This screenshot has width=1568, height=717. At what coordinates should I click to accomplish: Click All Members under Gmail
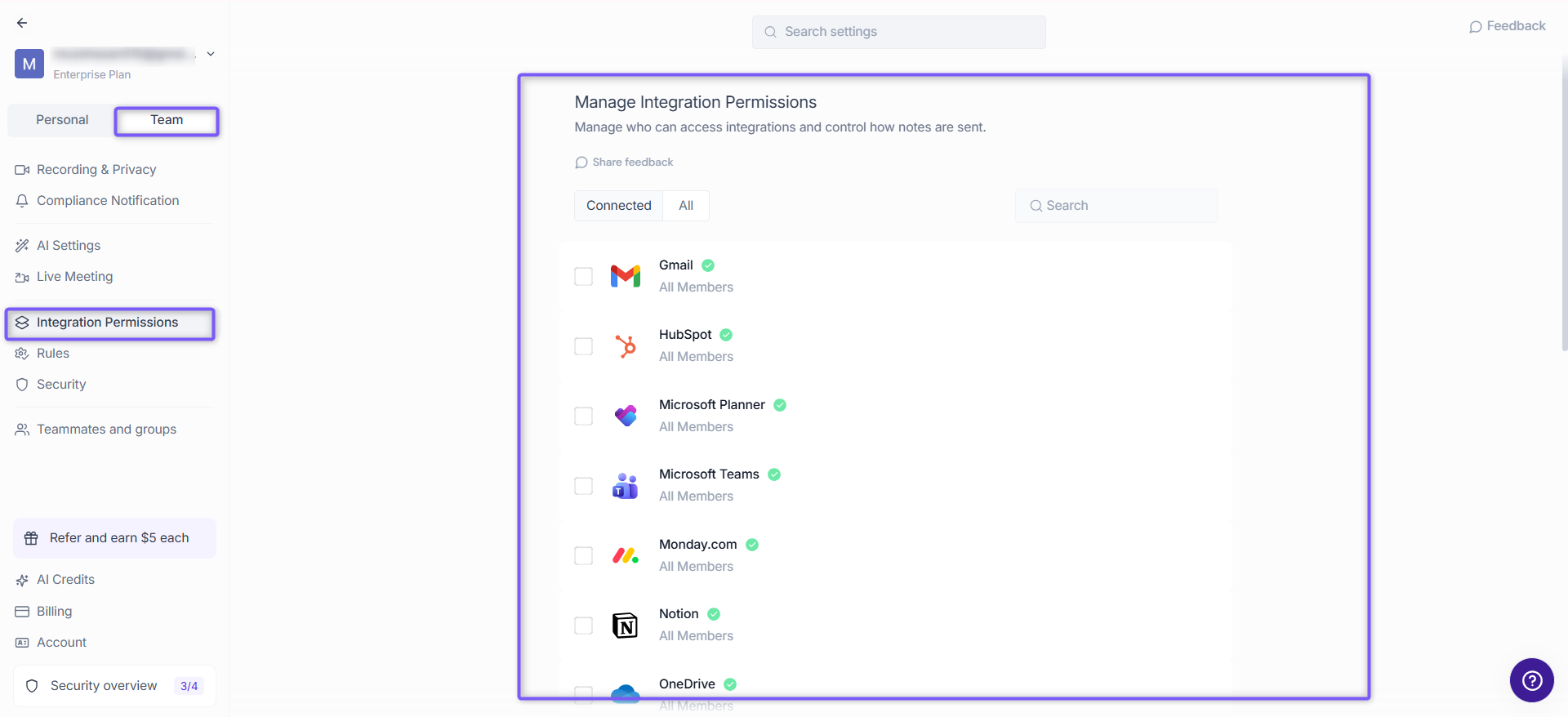[696, 287]
